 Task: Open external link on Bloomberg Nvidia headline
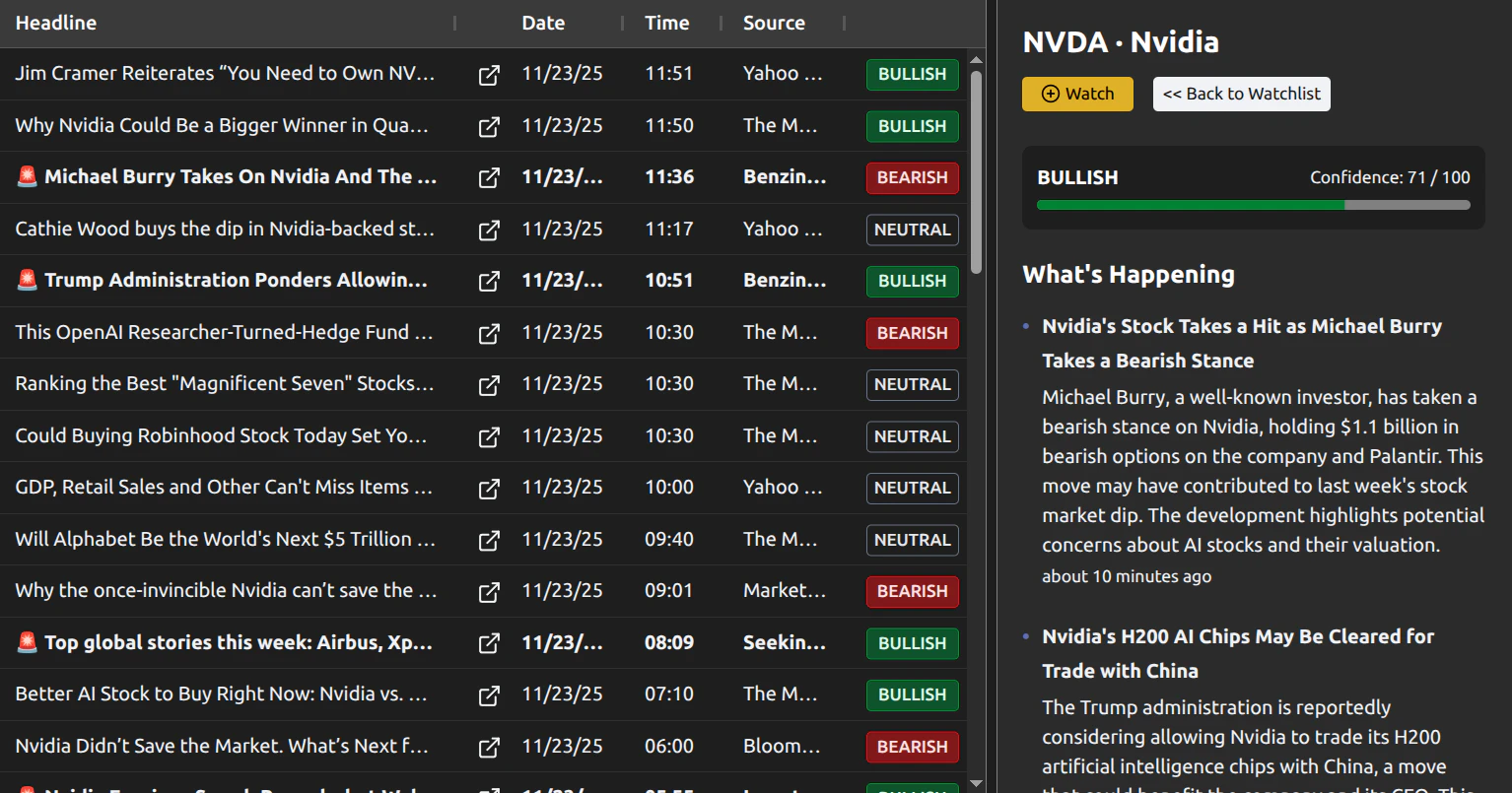point(488,747)
